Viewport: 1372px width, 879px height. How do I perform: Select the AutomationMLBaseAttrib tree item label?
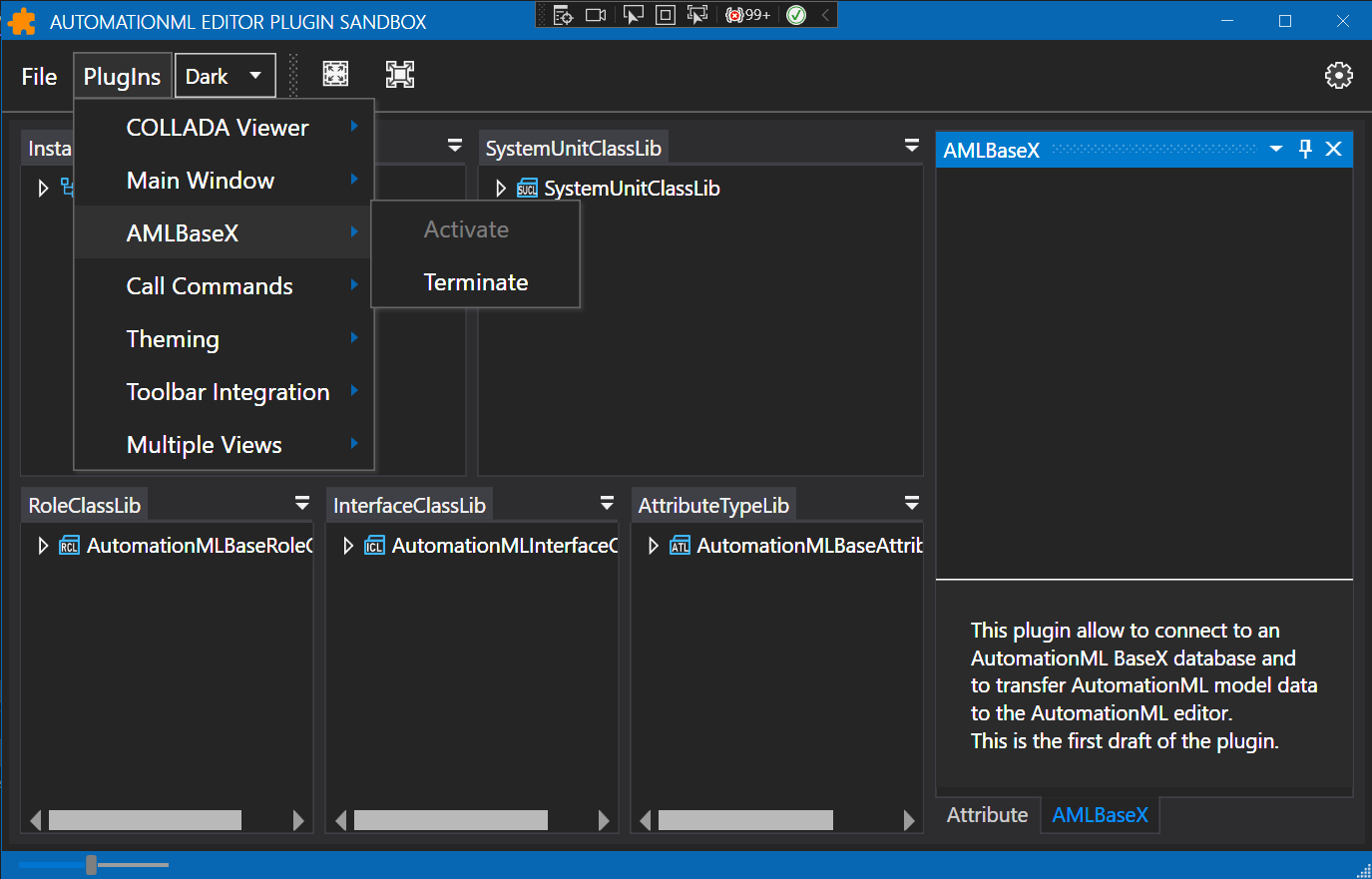[x=809, y=546]
